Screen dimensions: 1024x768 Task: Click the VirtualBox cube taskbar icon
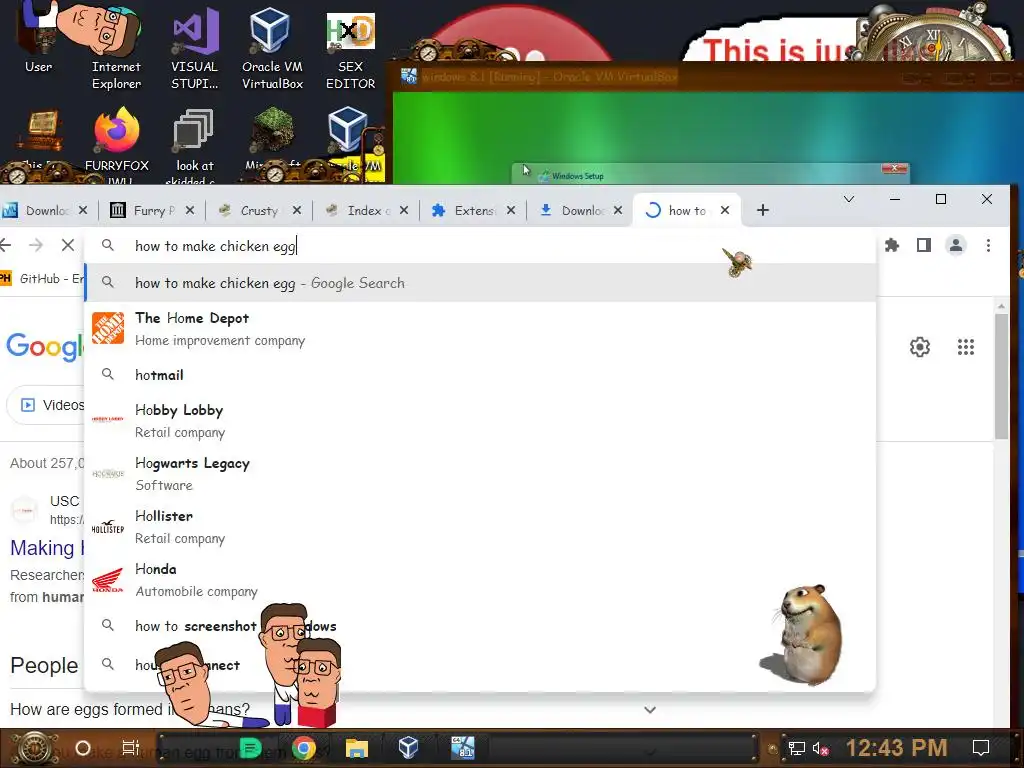(408, 748)
